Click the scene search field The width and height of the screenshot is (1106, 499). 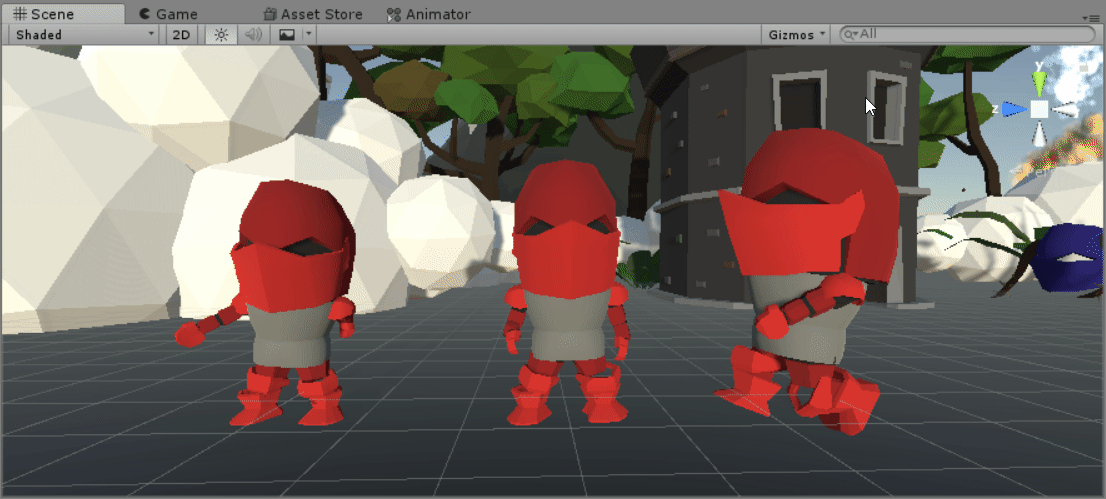pyautogui.click(x=968, y=34)
